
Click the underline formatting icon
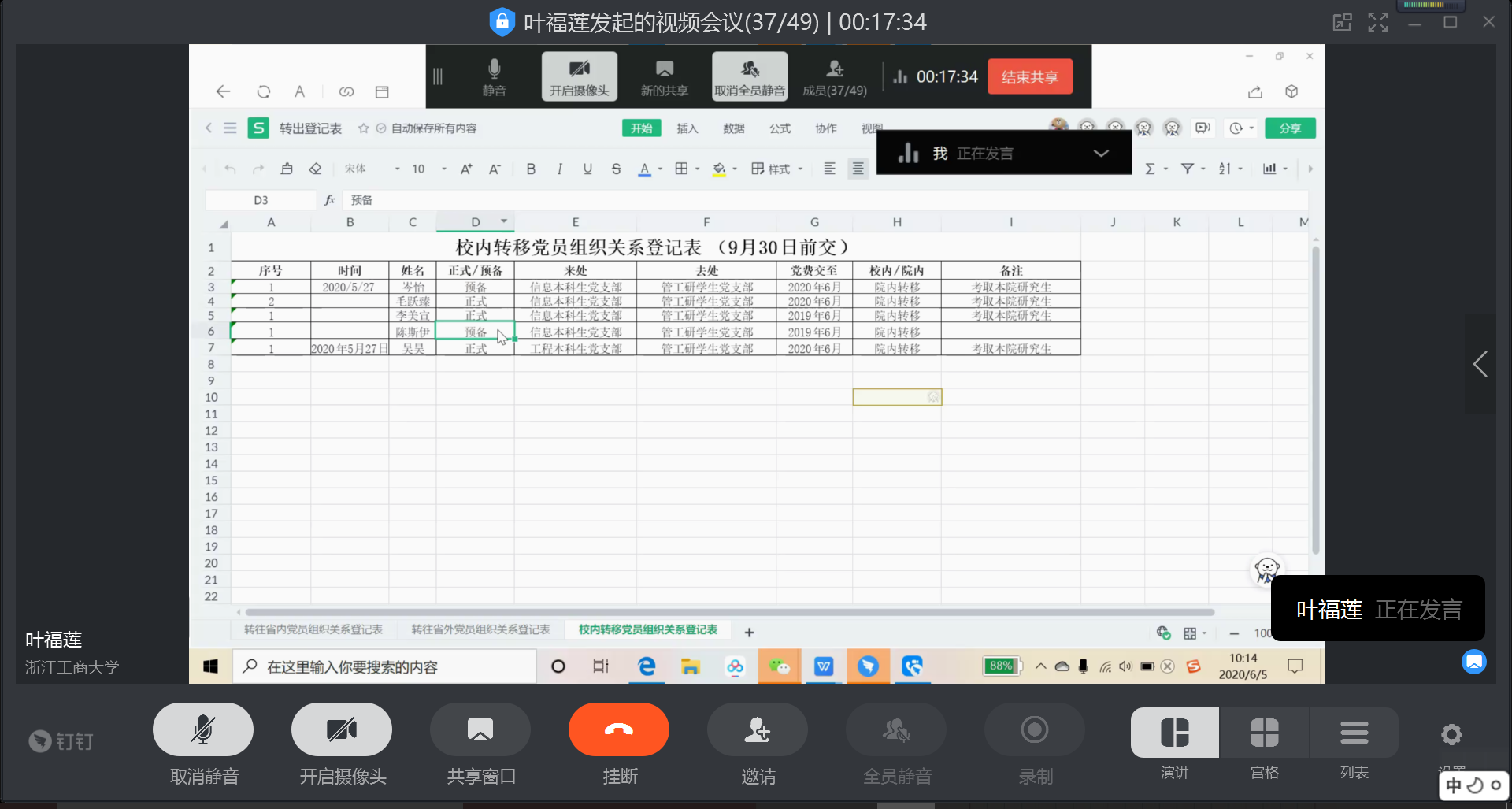click(587, 169)
